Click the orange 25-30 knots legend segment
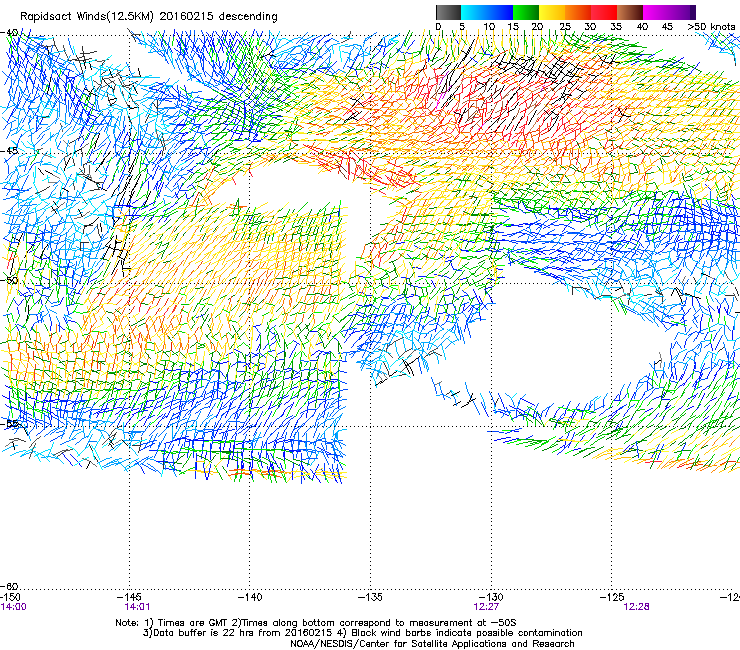Screen dimensions: 740x650 [578, 12]
